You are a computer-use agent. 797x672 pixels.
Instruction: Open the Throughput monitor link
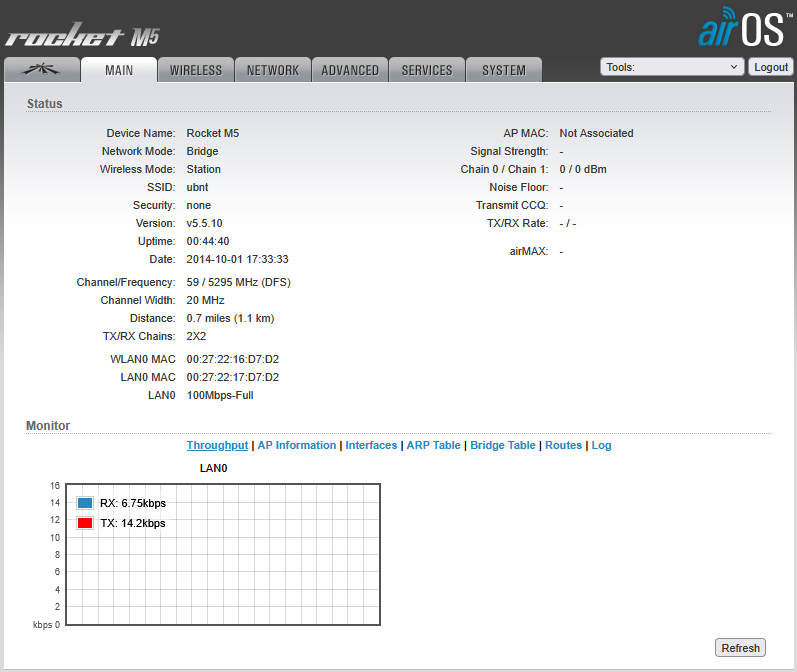click(x=217, y=445)
